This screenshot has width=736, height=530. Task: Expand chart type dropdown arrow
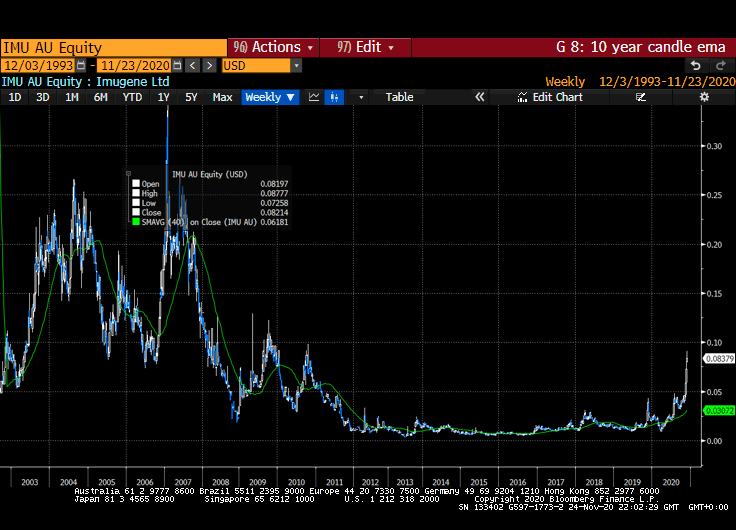tap(361, 97)
